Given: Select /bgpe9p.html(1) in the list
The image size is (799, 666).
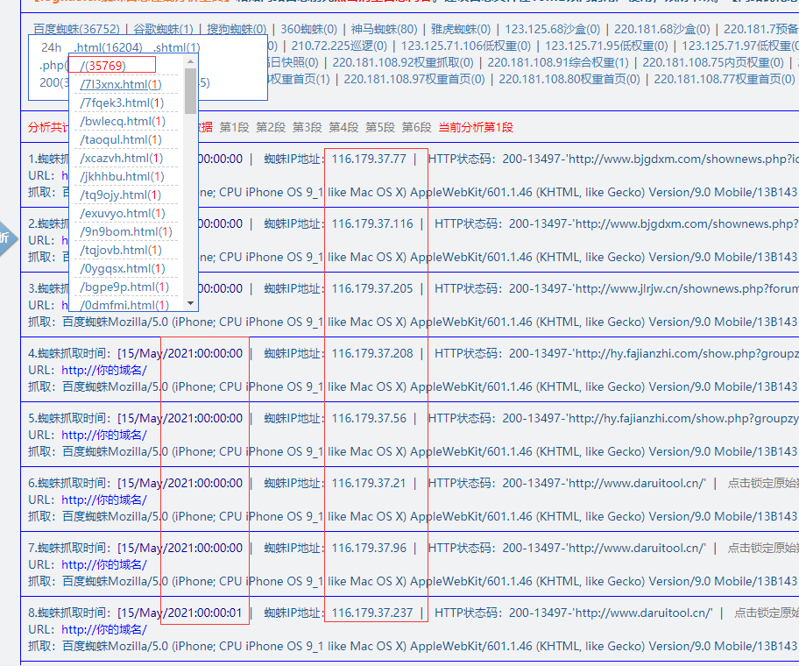Looking at the screenshot, I should tap(124, 287).
